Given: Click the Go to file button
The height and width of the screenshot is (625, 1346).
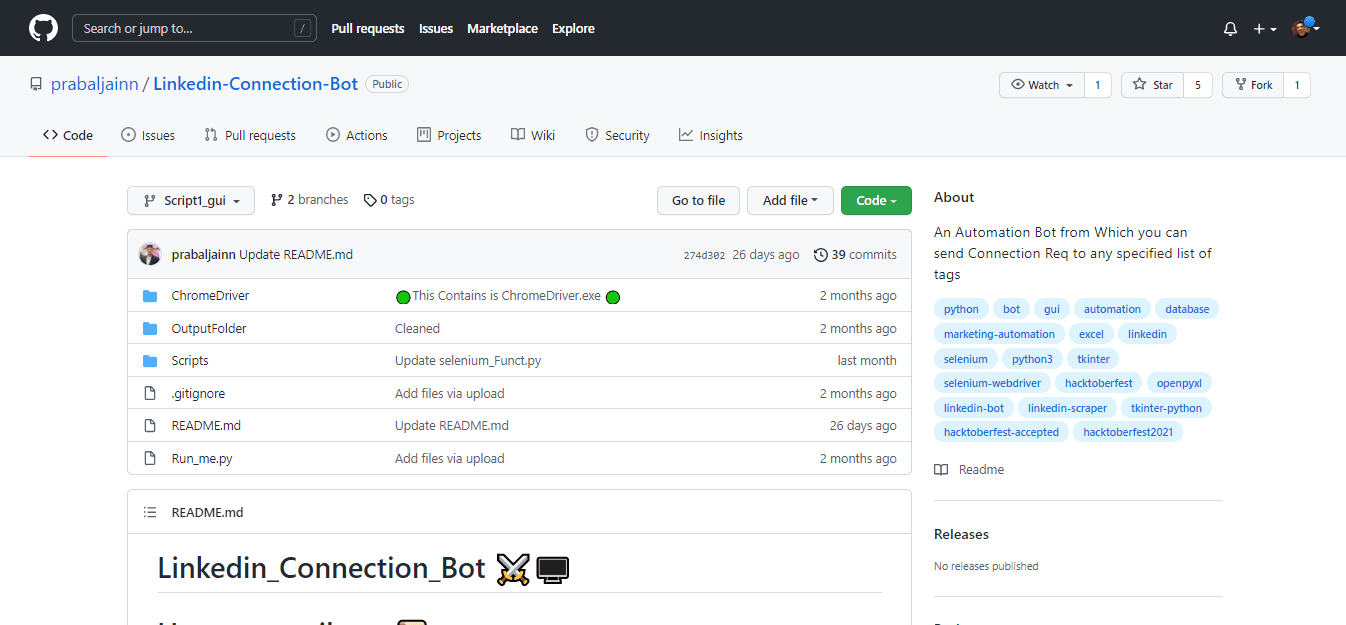Looking at the screenshot, I should point(698,201).
